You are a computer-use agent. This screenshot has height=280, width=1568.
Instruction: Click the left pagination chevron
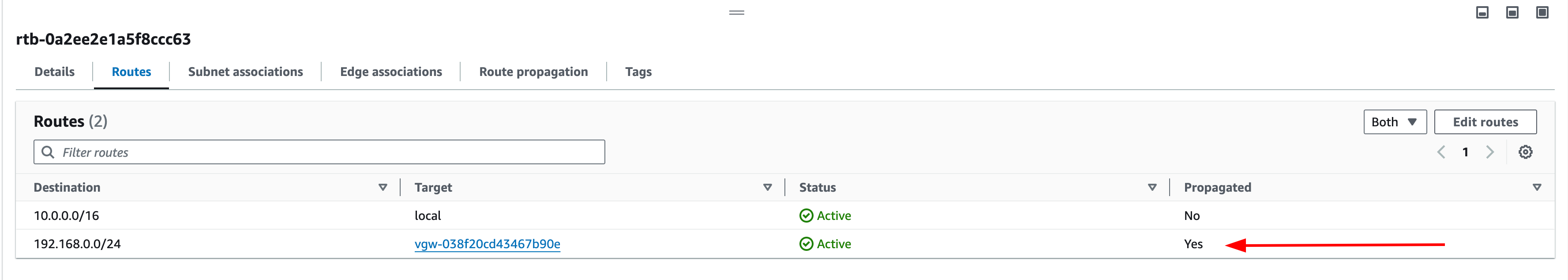1441,151
